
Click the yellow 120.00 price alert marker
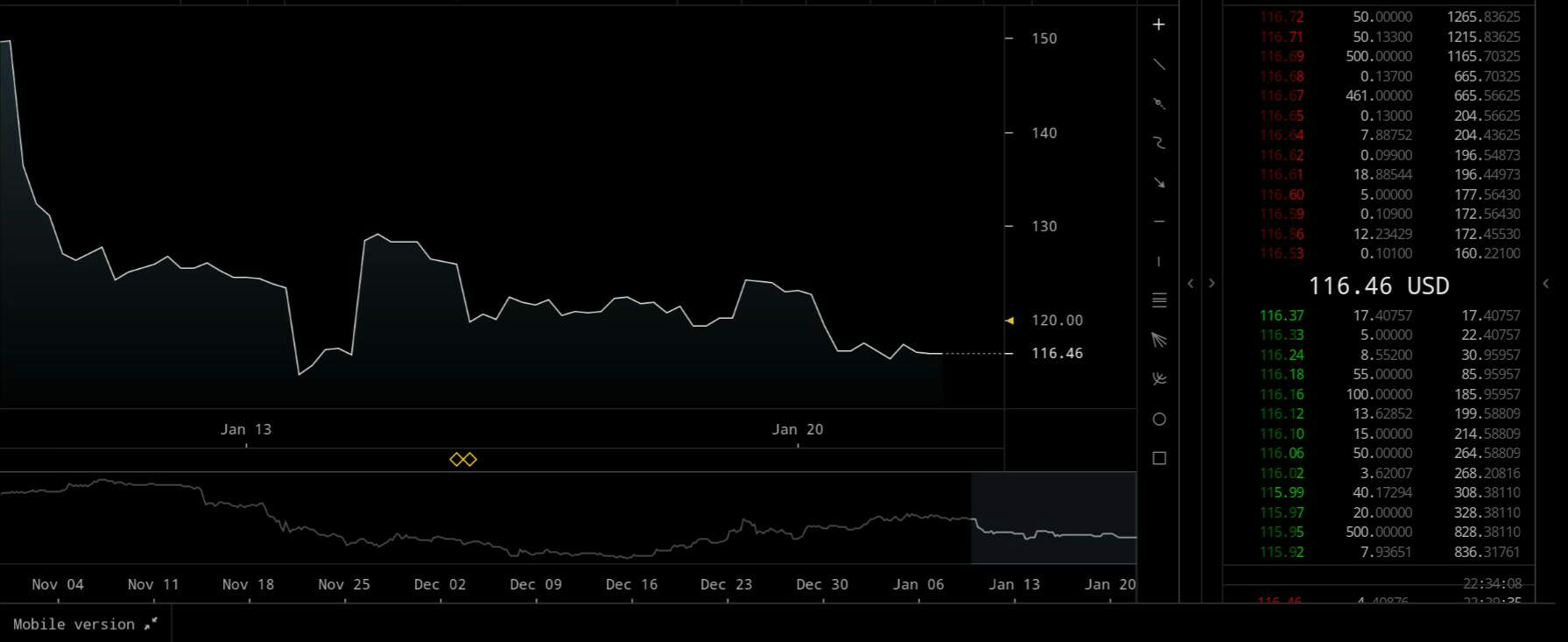click(x=1009, y=321)
